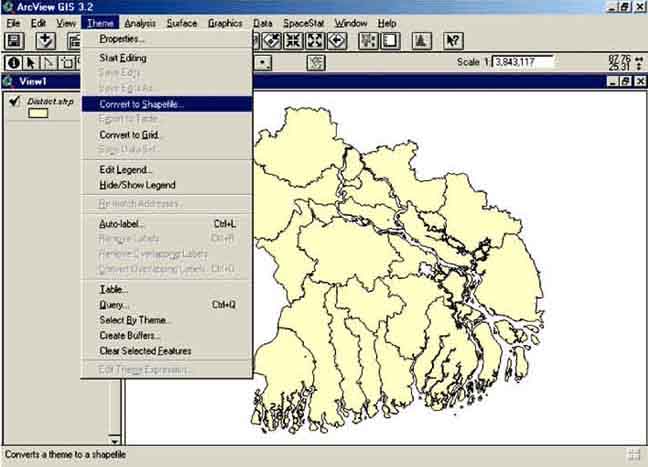Choose Hide/Show Legend menu item
The image size is (648, 467).
click(x=137, y=185)
